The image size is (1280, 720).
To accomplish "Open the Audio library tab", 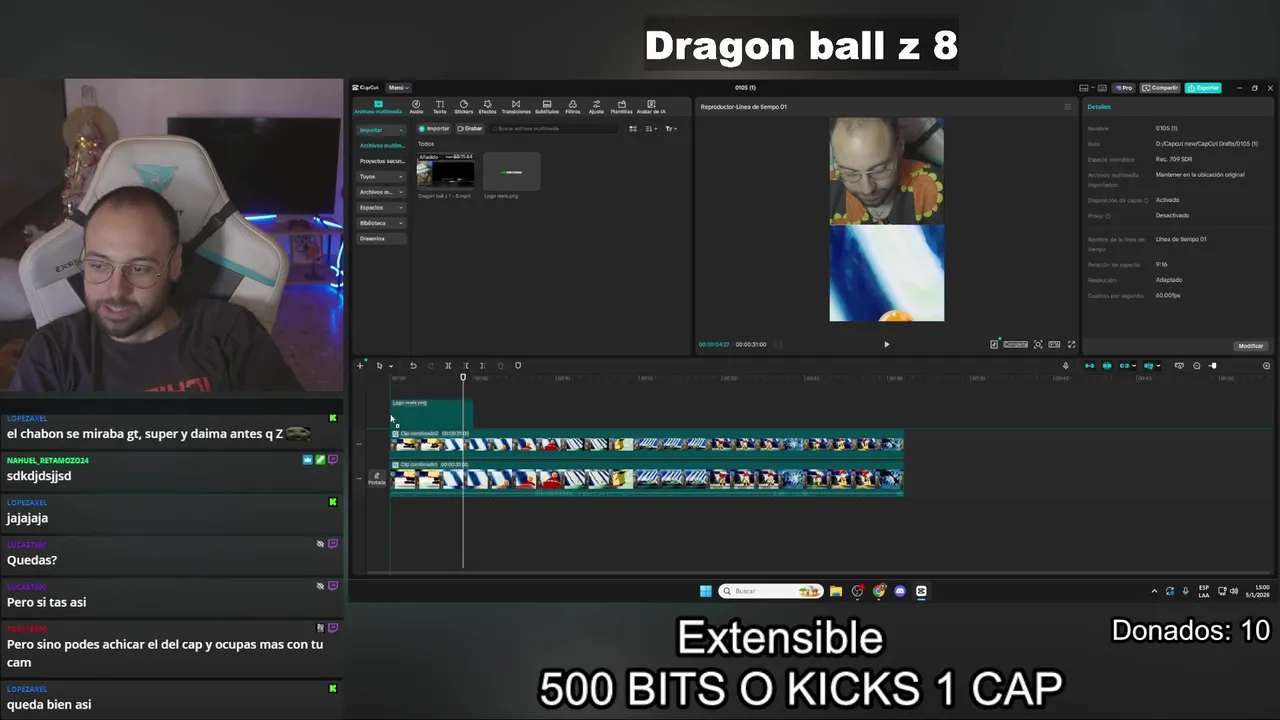I will [416, 107].
